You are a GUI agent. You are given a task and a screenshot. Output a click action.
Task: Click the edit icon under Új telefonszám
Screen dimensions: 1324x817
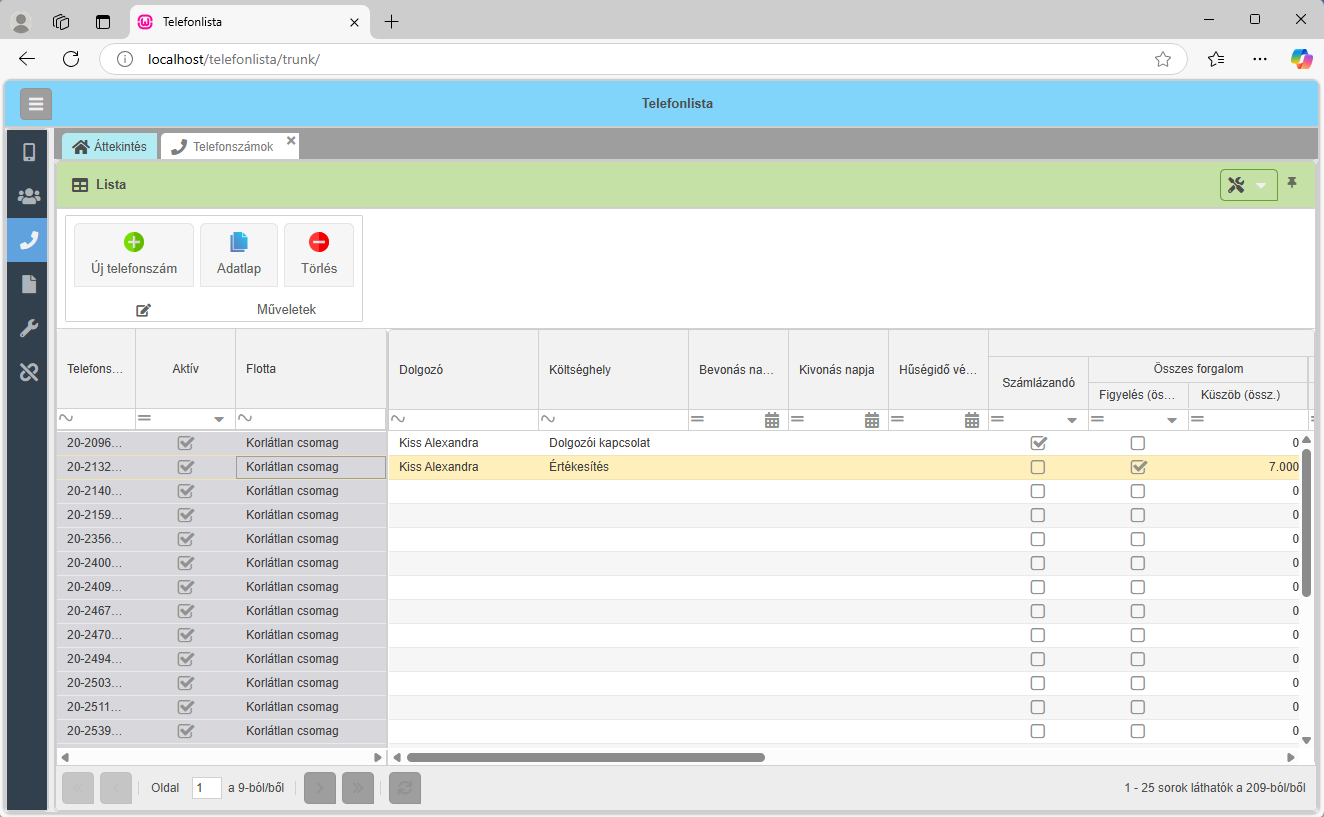(x=143, y=310)
